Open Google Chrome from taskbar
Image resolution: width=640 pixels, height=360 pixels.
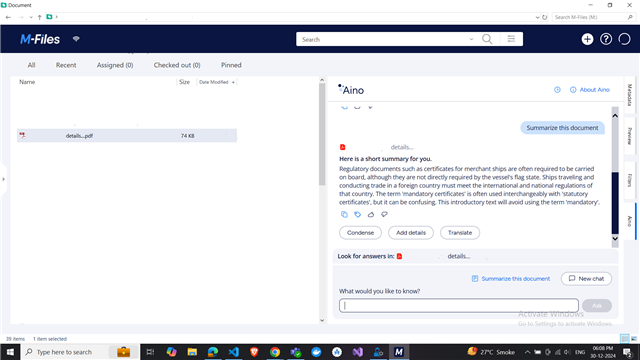click(x=275, y=352)
